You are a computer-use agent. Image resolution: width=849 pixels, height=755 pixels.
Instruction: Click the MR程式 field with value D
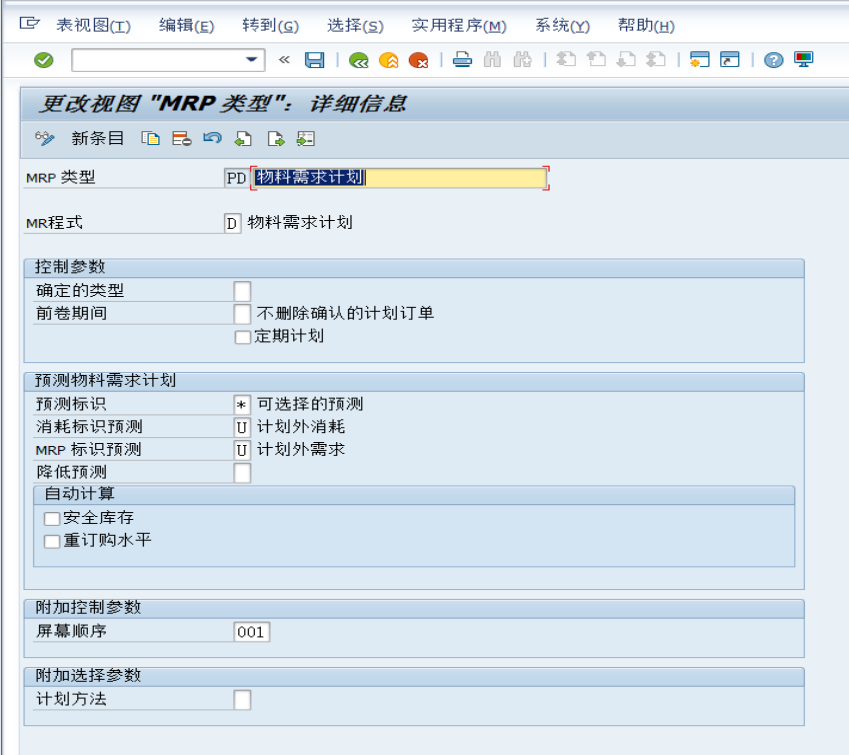tap(232, 223)
